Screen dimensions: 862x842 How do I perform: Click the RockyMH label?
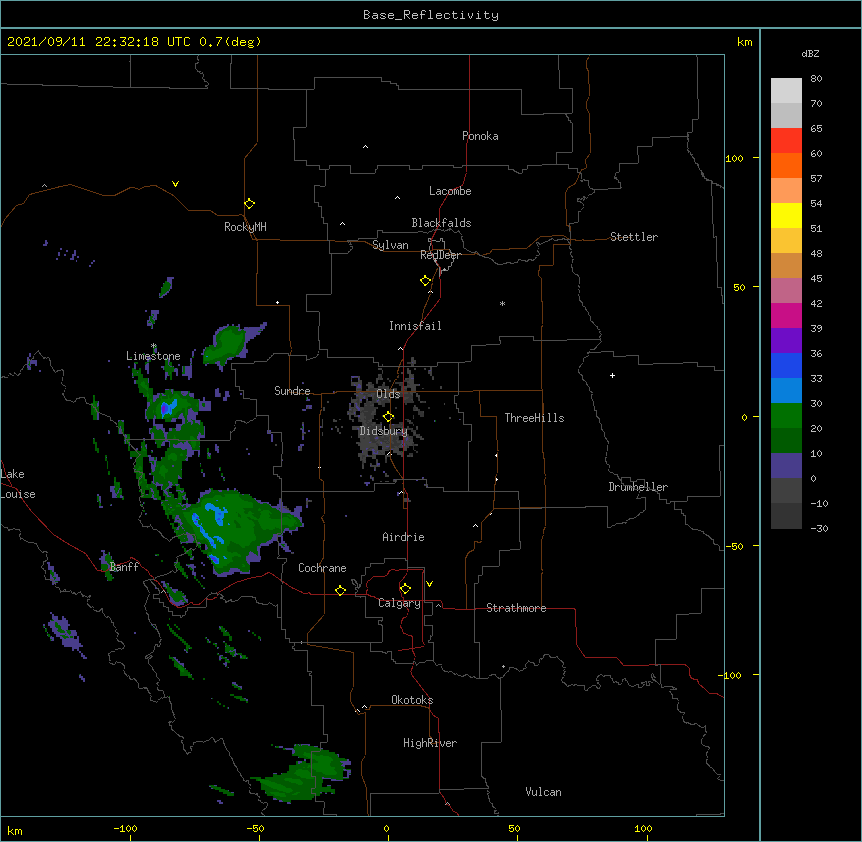[x=245, y=227]
